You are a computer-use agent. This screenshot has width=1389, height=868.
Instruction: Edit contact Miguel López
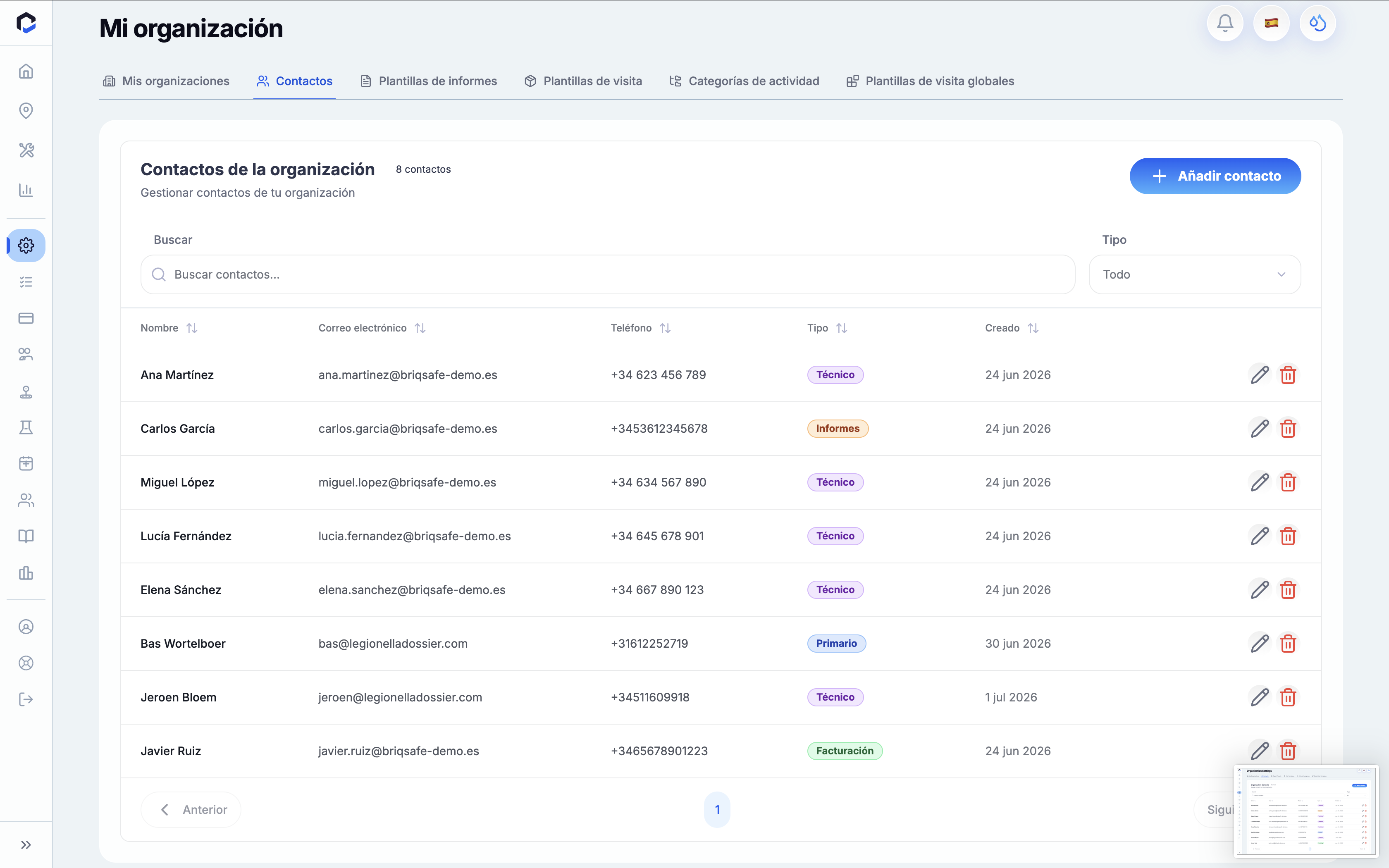(x=1259, y=482)
